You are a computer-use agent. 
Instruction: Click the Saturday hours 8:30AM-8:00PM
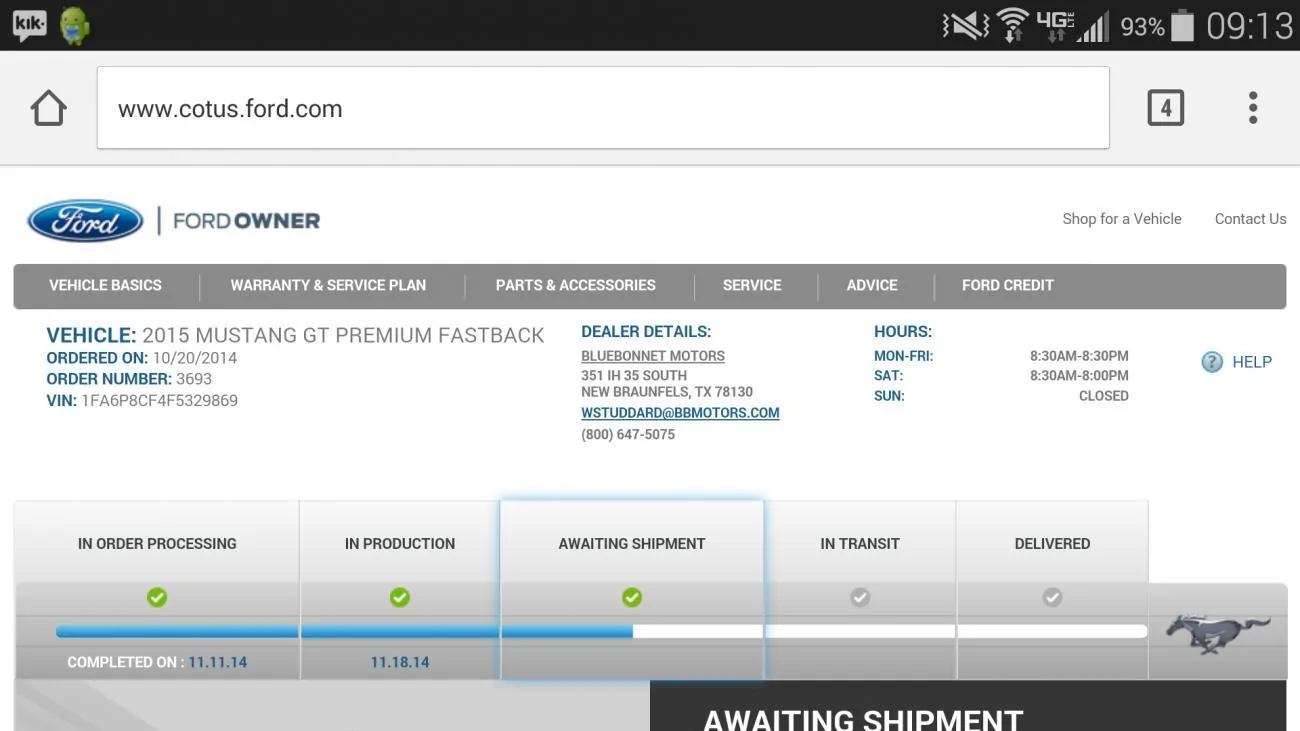click(x=1079, y=376)
